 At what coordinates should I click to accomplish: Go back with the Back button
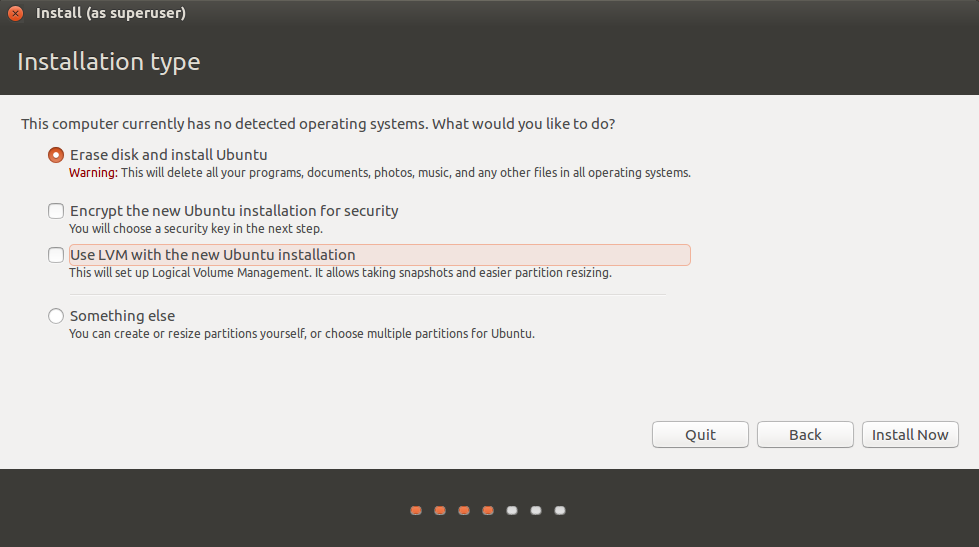[x=805, y=435]
